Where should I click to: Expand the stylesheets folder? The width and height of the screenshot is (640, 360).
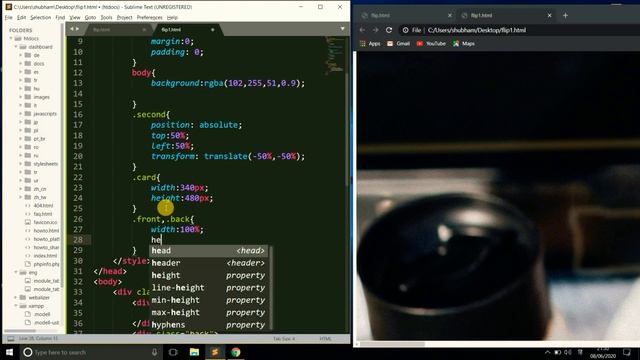tap(21, 164)
